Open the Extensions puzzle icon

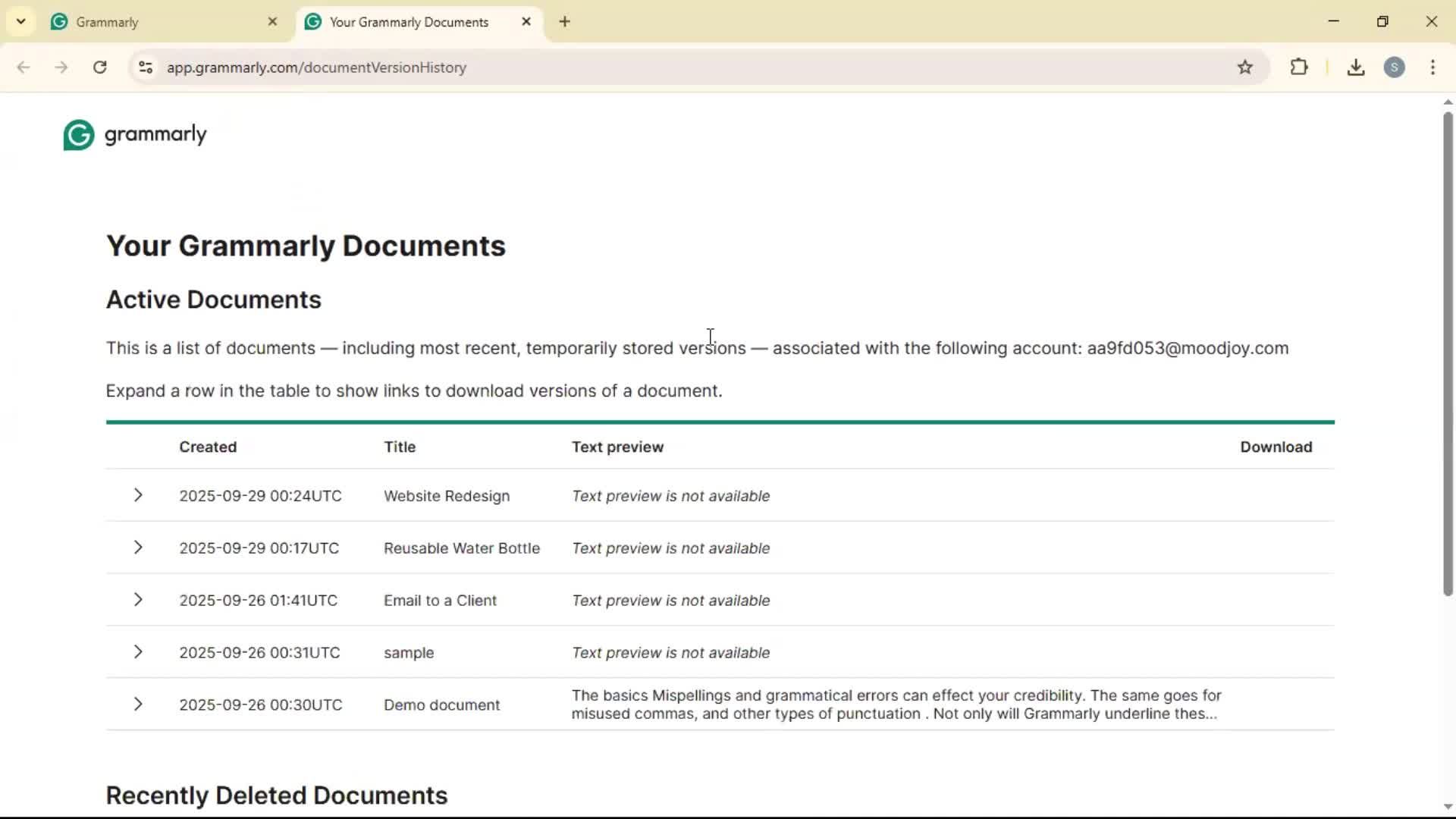click(x=1299, y=67)
